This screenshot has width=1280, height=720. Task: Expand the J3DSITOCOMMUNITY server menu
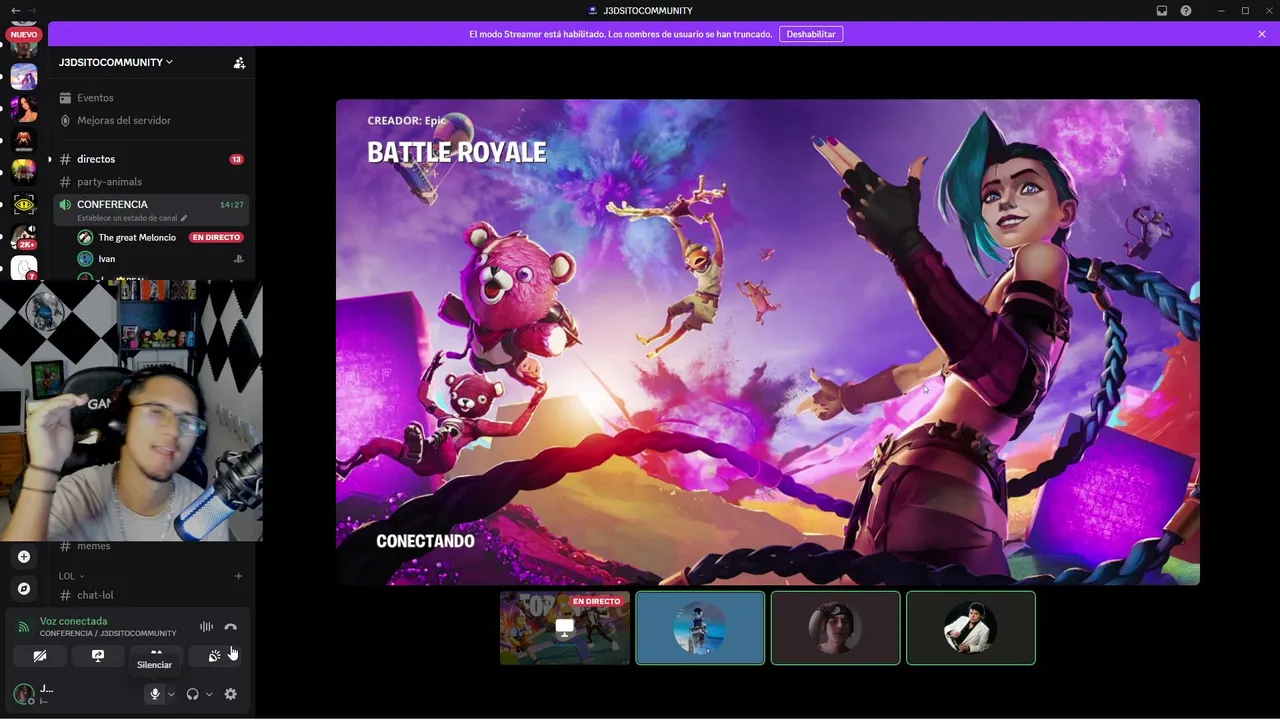pyautogui.click(x=116, y=62)
